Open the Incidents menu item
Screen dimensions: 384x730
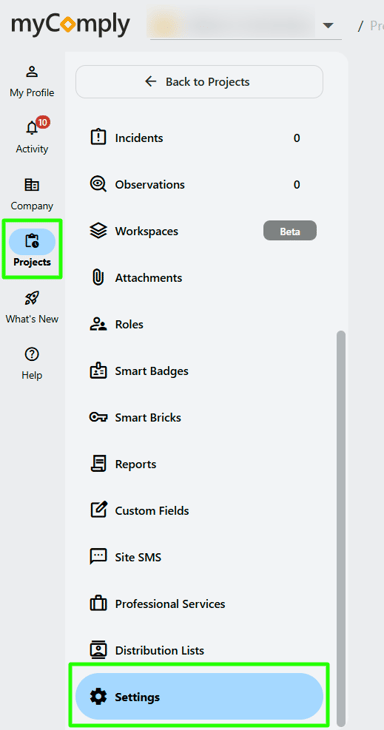pyautogui.click(x=199, y=138)
